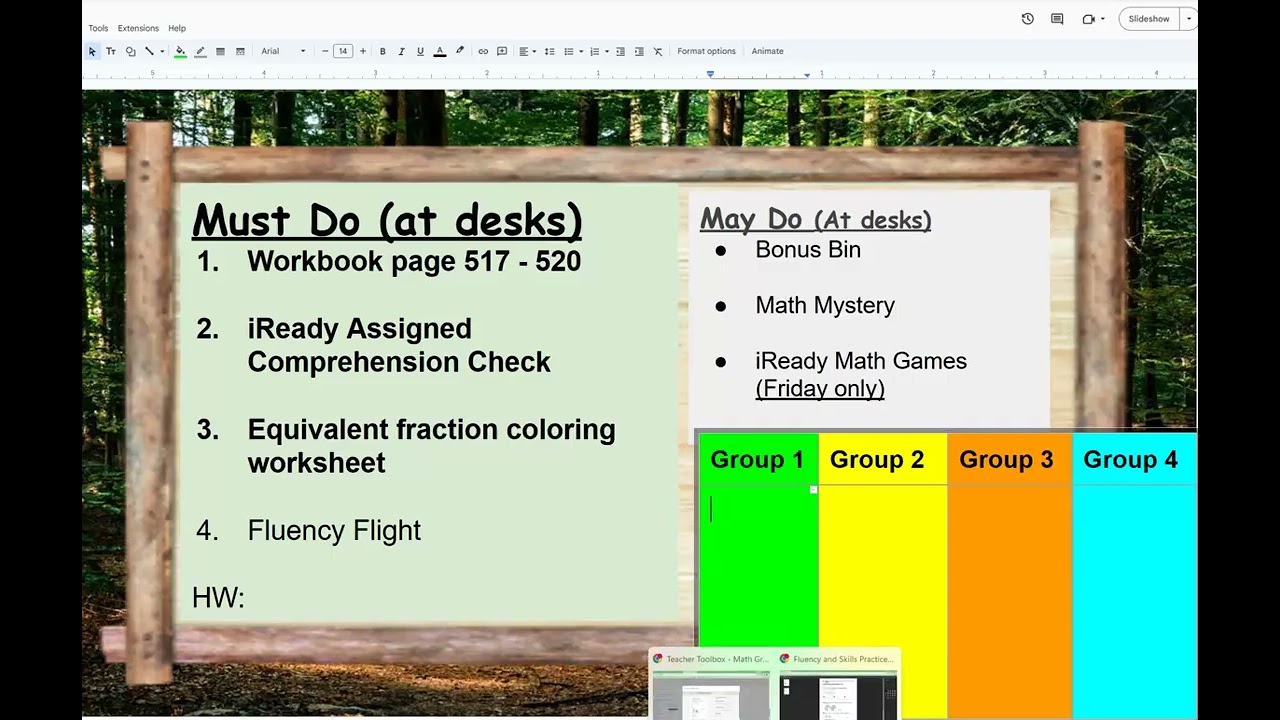Switch to Fluency and Skills Practice thumbnail
The height and width of the screenshot is (720, 1280).
click(838, 684)
